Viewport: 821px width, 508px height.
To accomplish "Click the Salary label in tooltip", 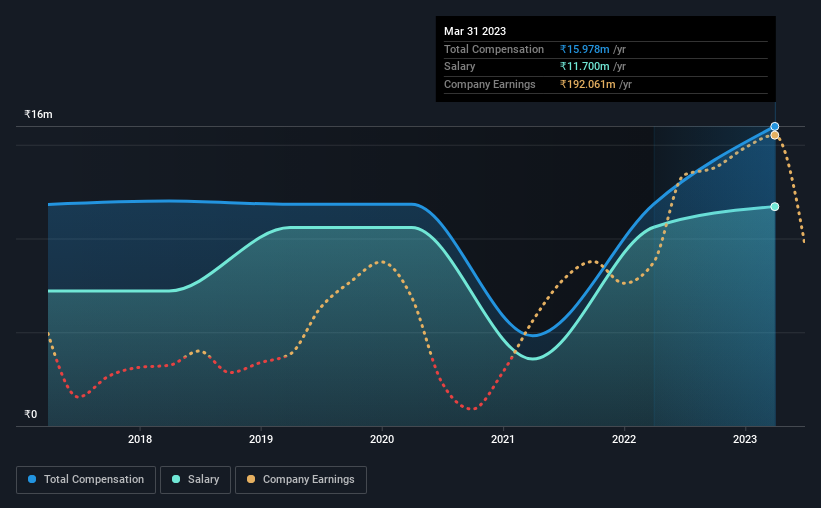I will [x=460, y=67].
